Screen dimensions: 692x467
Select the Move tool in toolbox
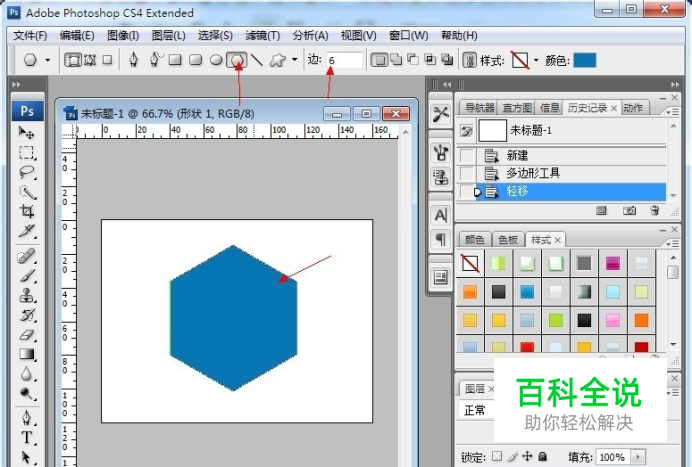point(27,133)
